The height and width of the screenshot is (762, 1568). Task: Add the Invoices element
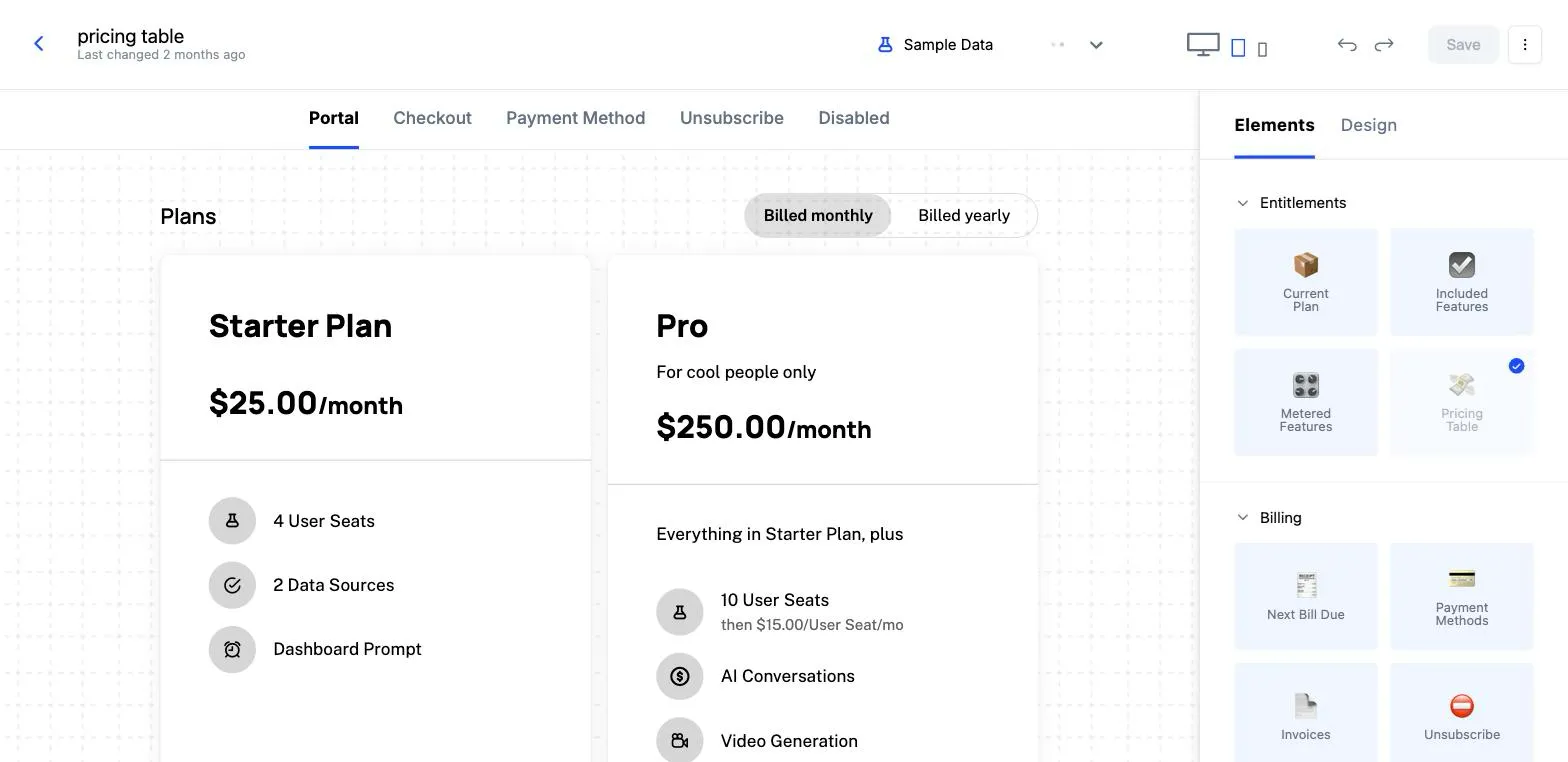tap(1306, 712)
